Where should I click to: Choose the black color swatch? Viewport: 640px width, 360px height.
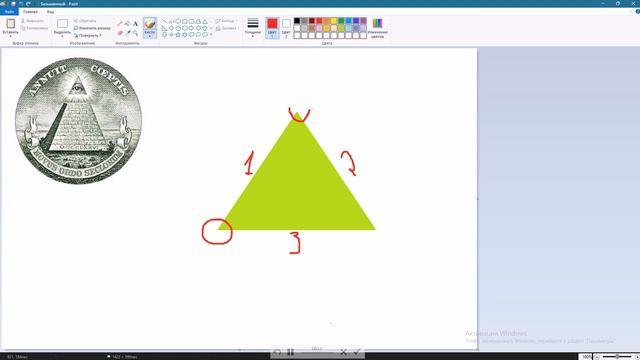point(297,21)
